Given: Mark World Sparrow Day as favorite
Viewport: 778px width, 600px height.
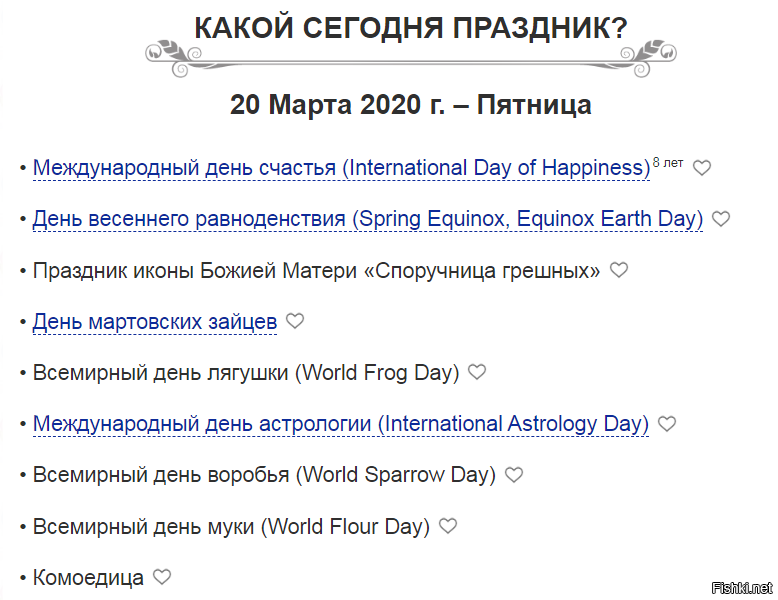Looking at the screenshot, I should tap(514, 474).
